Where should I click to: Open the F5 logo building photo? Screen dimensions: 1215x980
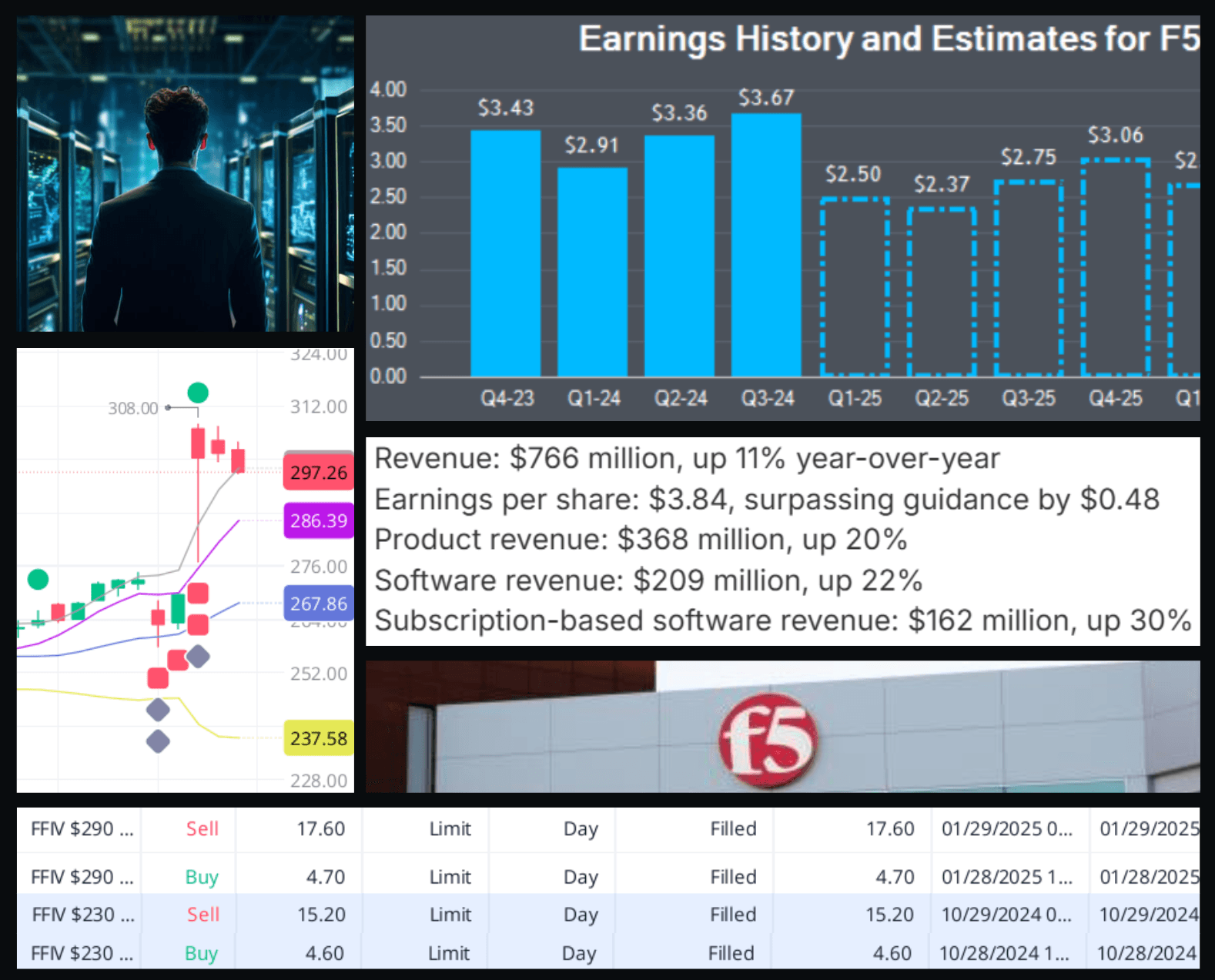point(782,726)
